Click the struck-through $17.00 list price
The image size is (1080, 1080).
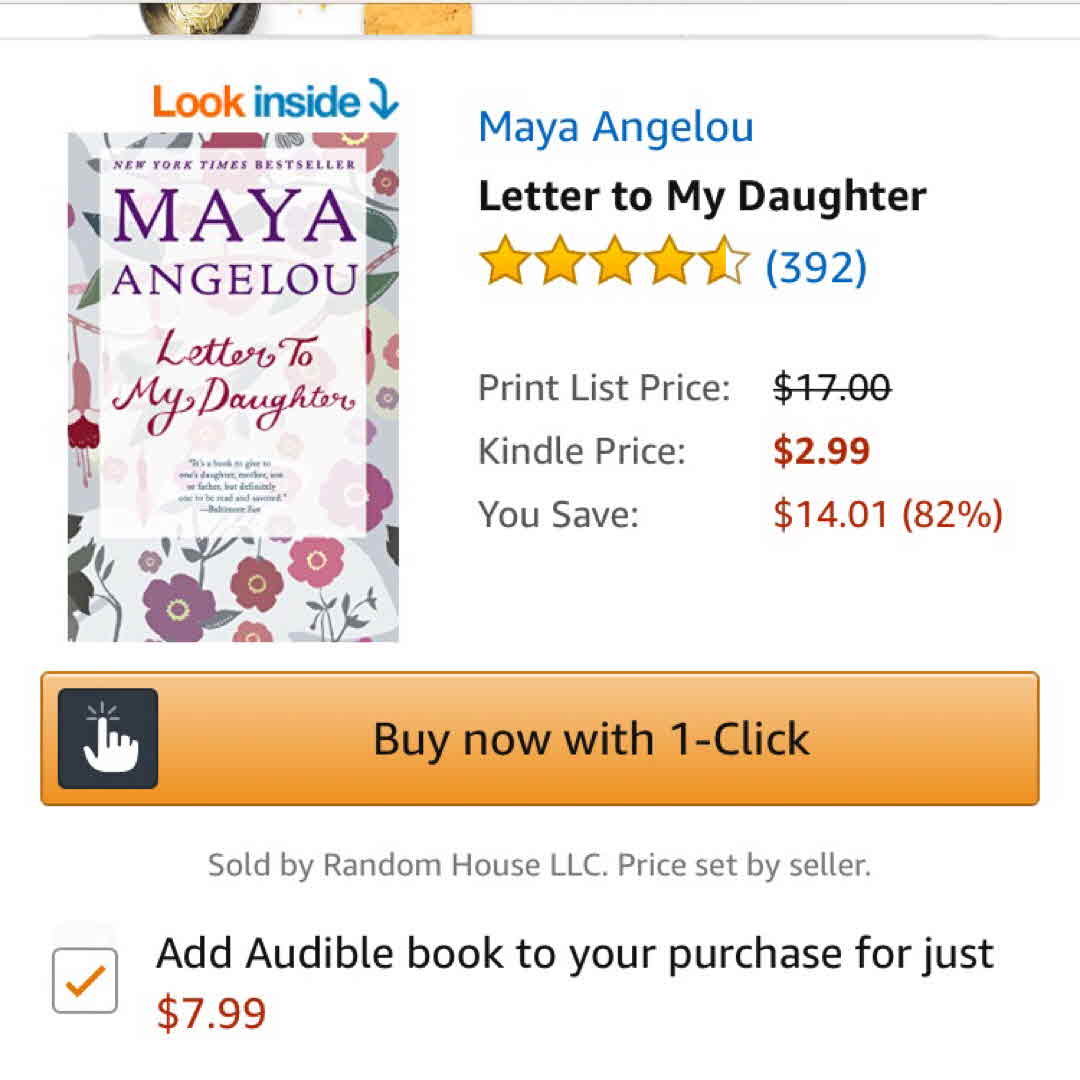(832, 387)
